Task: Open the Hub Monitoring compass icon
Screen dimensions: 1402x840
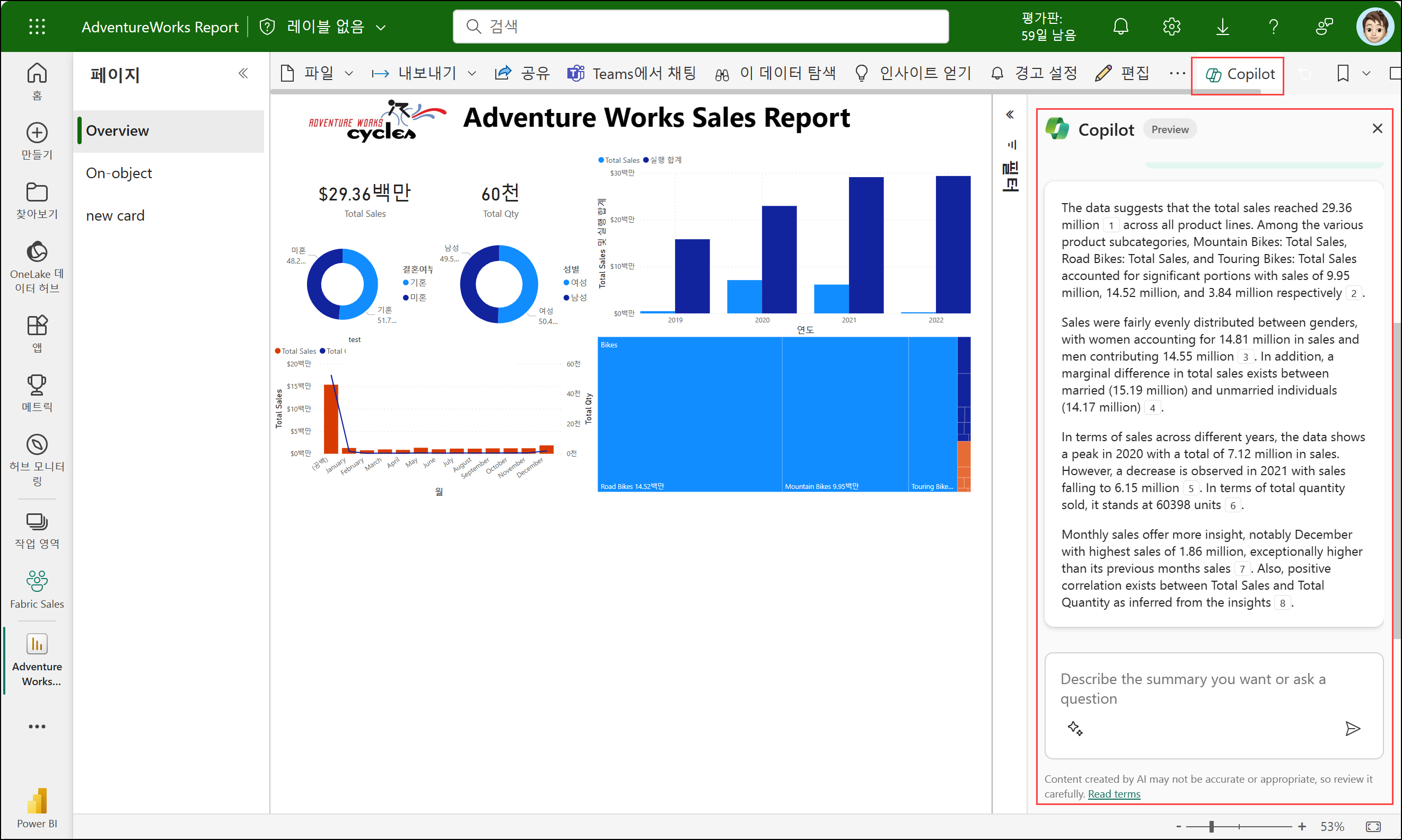Action: tap(37, 445)
